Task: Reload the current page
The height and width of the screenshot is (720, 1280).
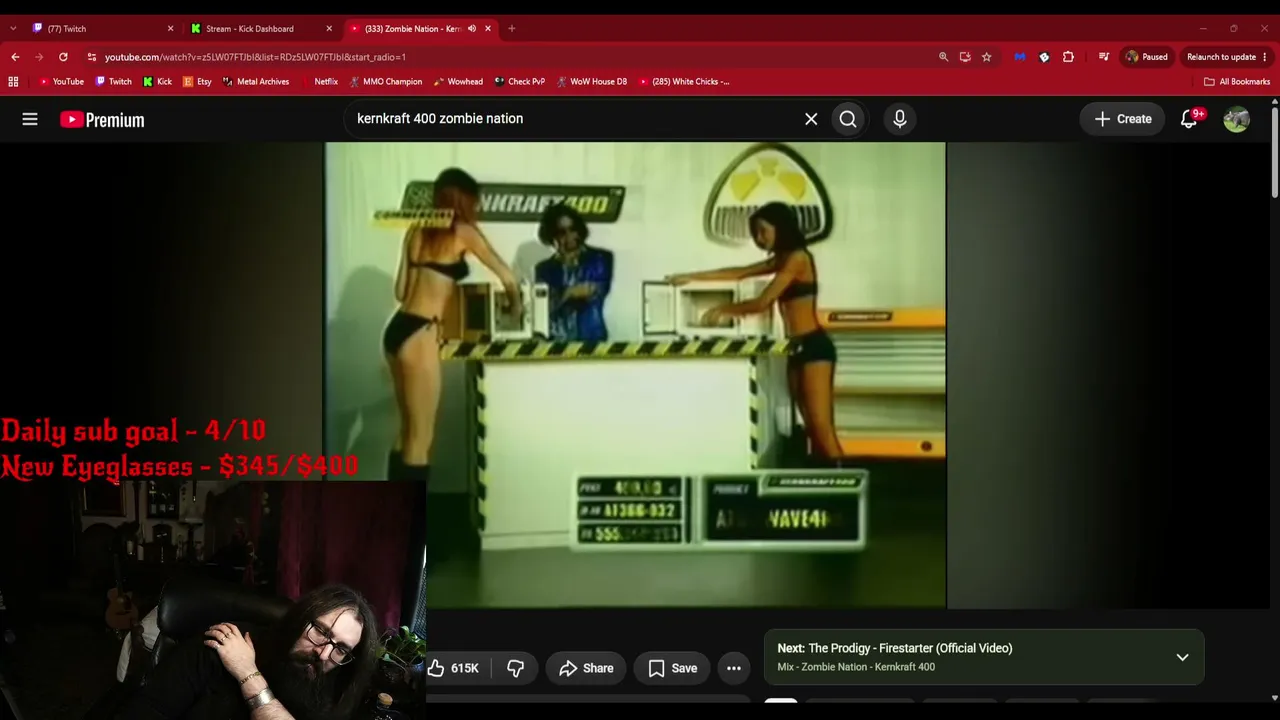Action: coord(63,57)
